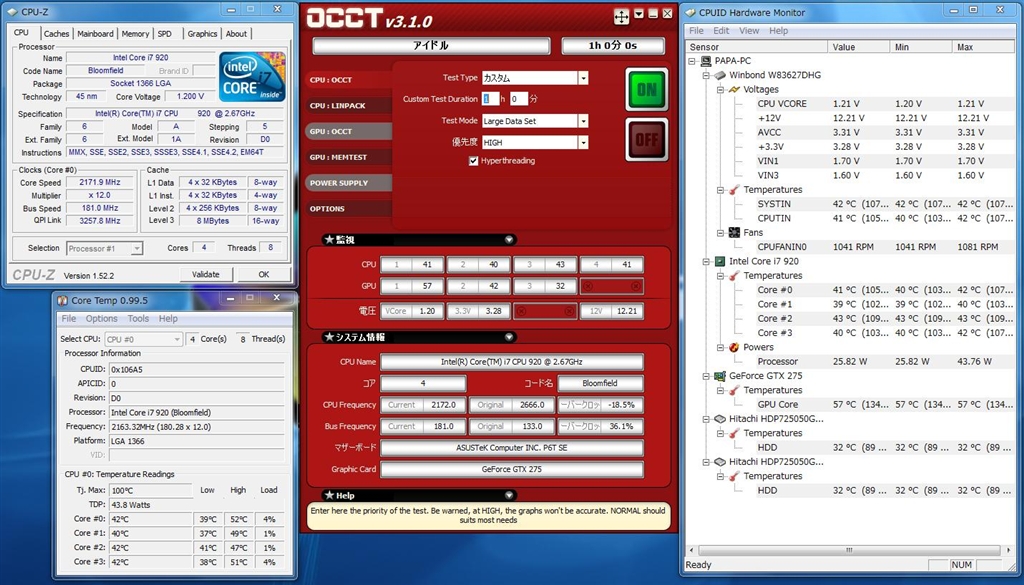Click the Intel Core i7 920 chip icon
Screen dimensions: 1024x585
[719, 261]
